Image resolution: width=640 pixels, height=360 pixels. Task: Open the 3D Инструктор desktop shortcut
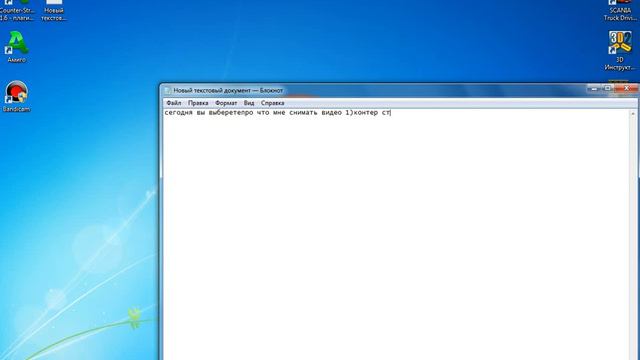[x=620, y=51]
